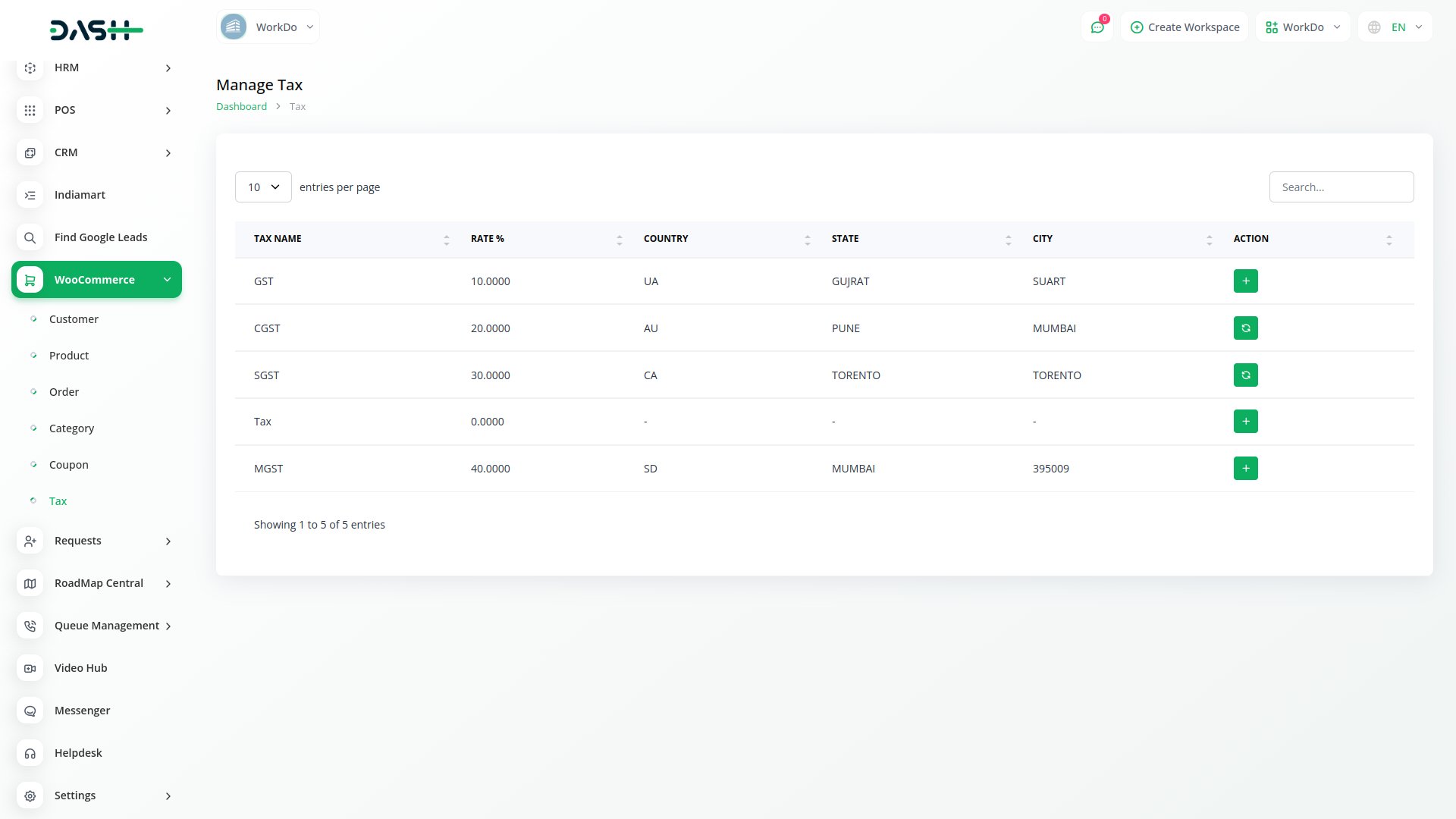Click the plus action icon for GST
The image size is (1456, 819).
coord(1245,281)
